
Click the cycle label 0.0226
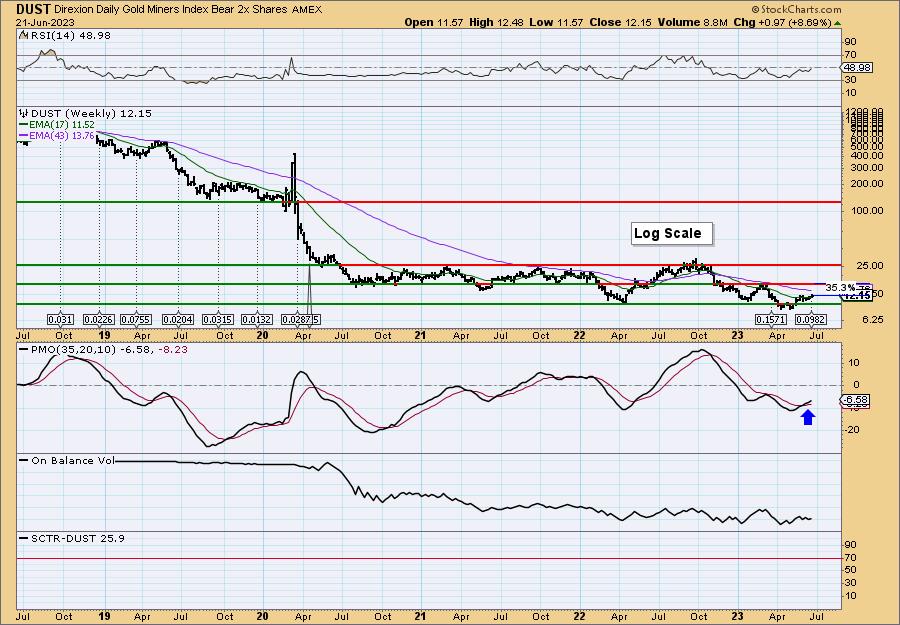99,319
